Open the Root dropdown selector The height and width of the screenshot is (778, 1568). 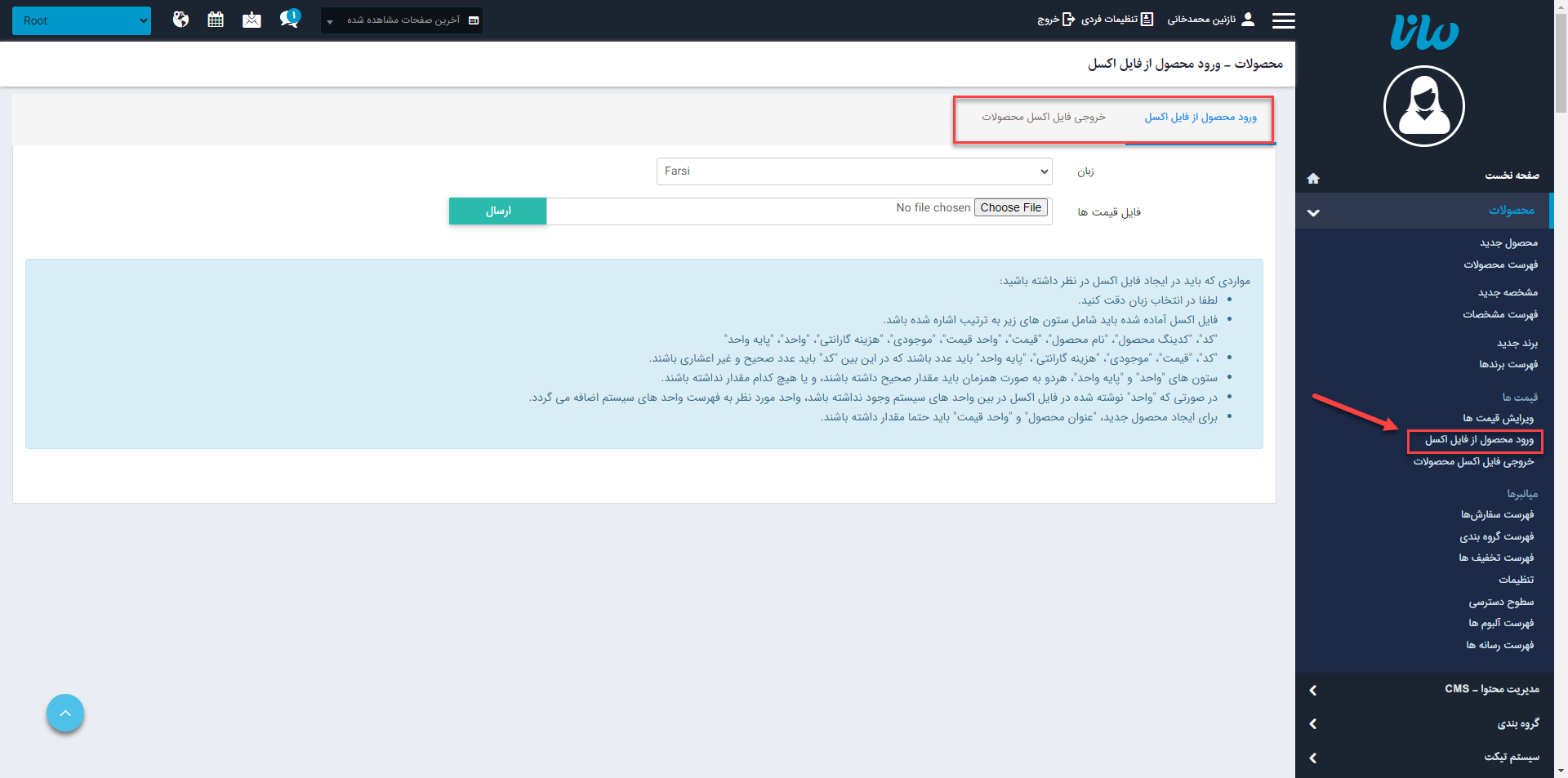coord(81,20)
